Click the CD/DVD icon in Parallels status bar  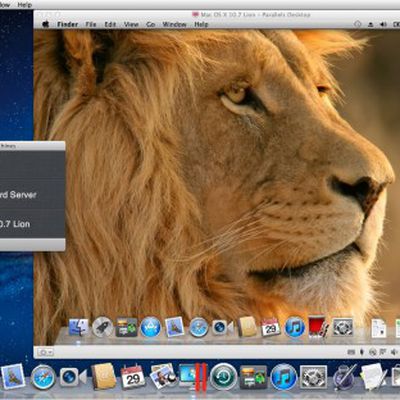pos(373,352)
